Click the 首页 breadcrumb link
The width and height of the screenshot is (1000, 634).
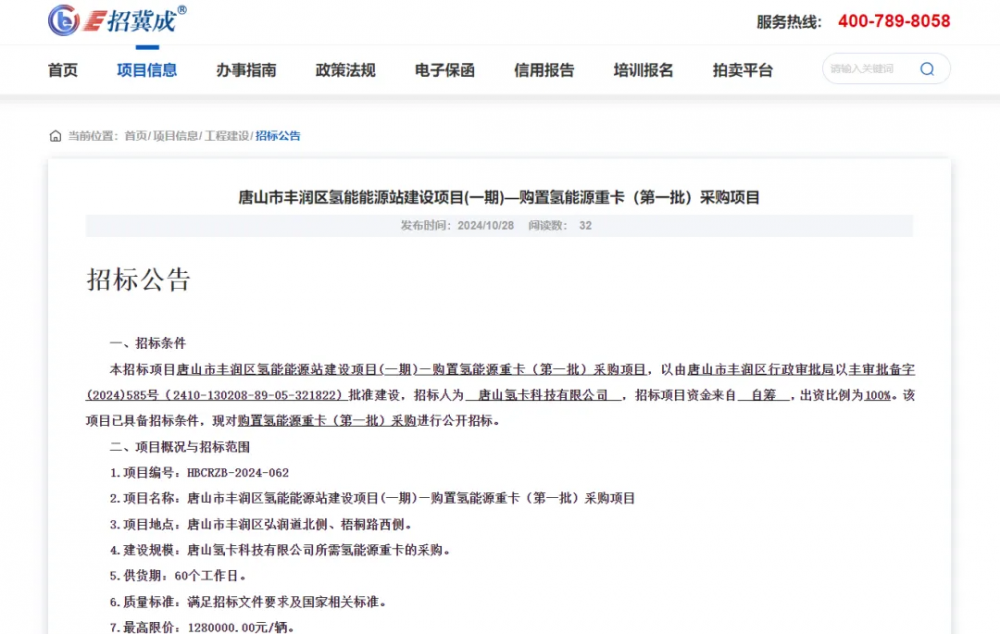tap(135, 136)
